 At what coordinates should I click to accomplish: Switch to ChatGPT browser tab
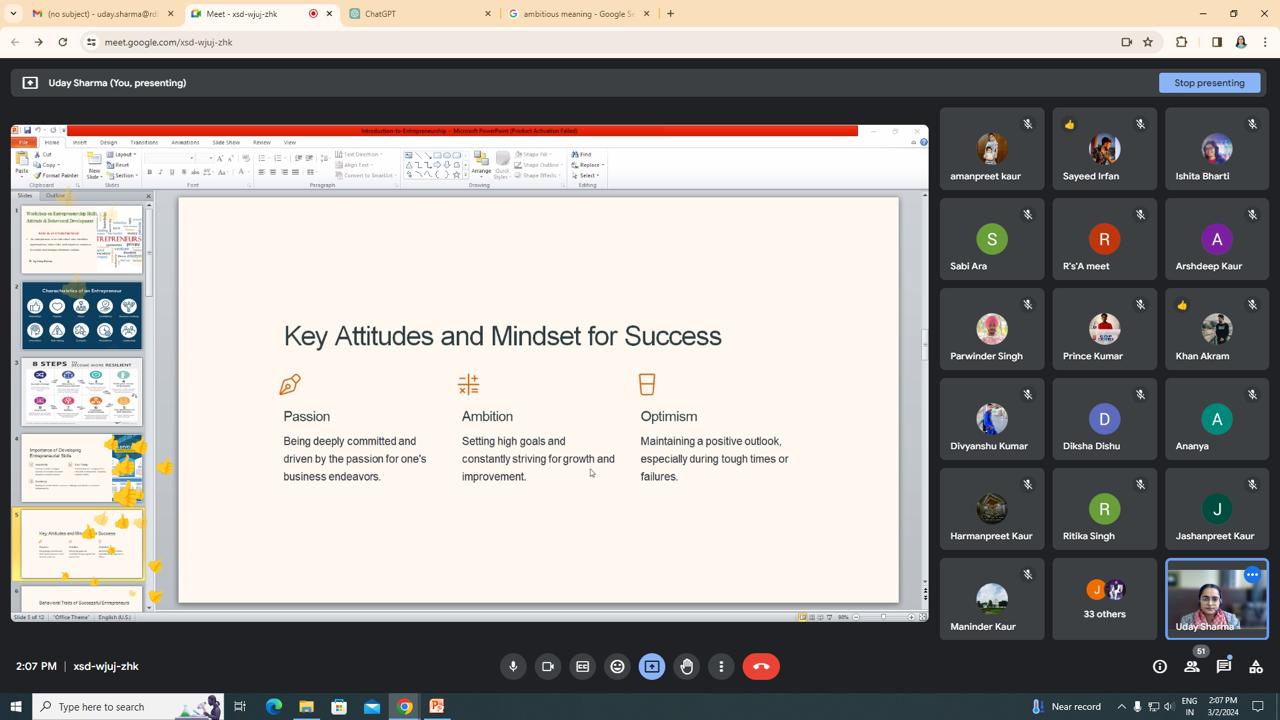(x=420, y=14)
